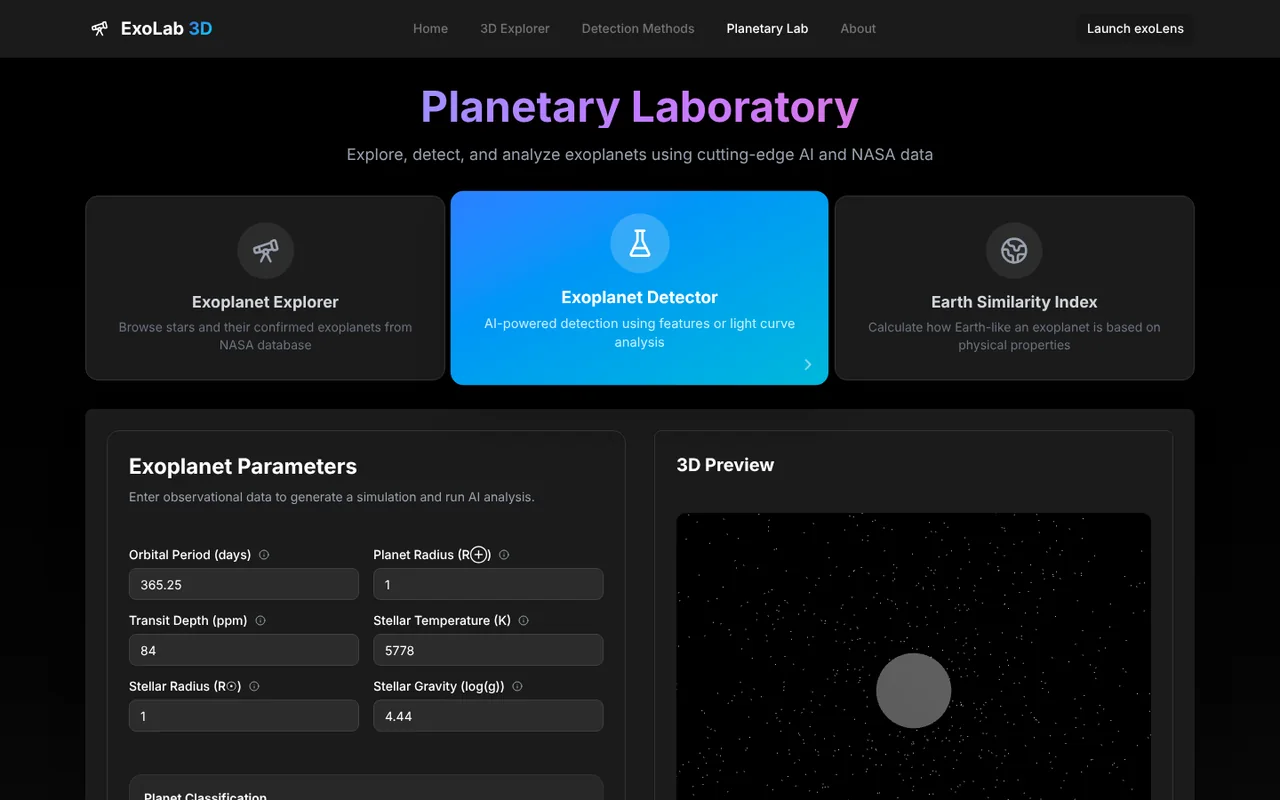Viewport: 1280px width, 800px height.
Task: Click the Stellar Radius input field
Action: (x=244, y=716)
